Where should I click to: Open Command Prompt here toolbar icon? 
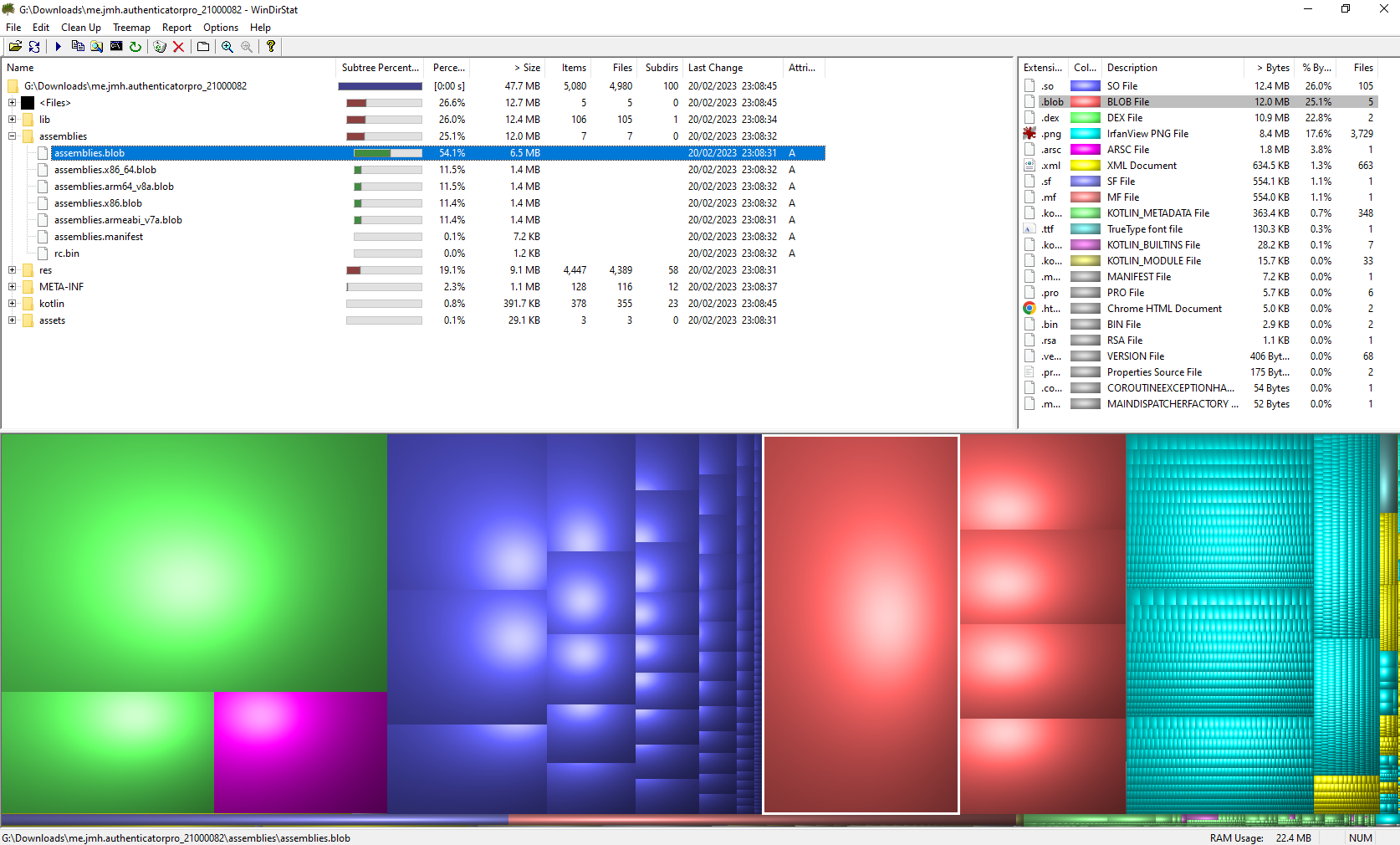pyautogui.click(x=115, y=47)
